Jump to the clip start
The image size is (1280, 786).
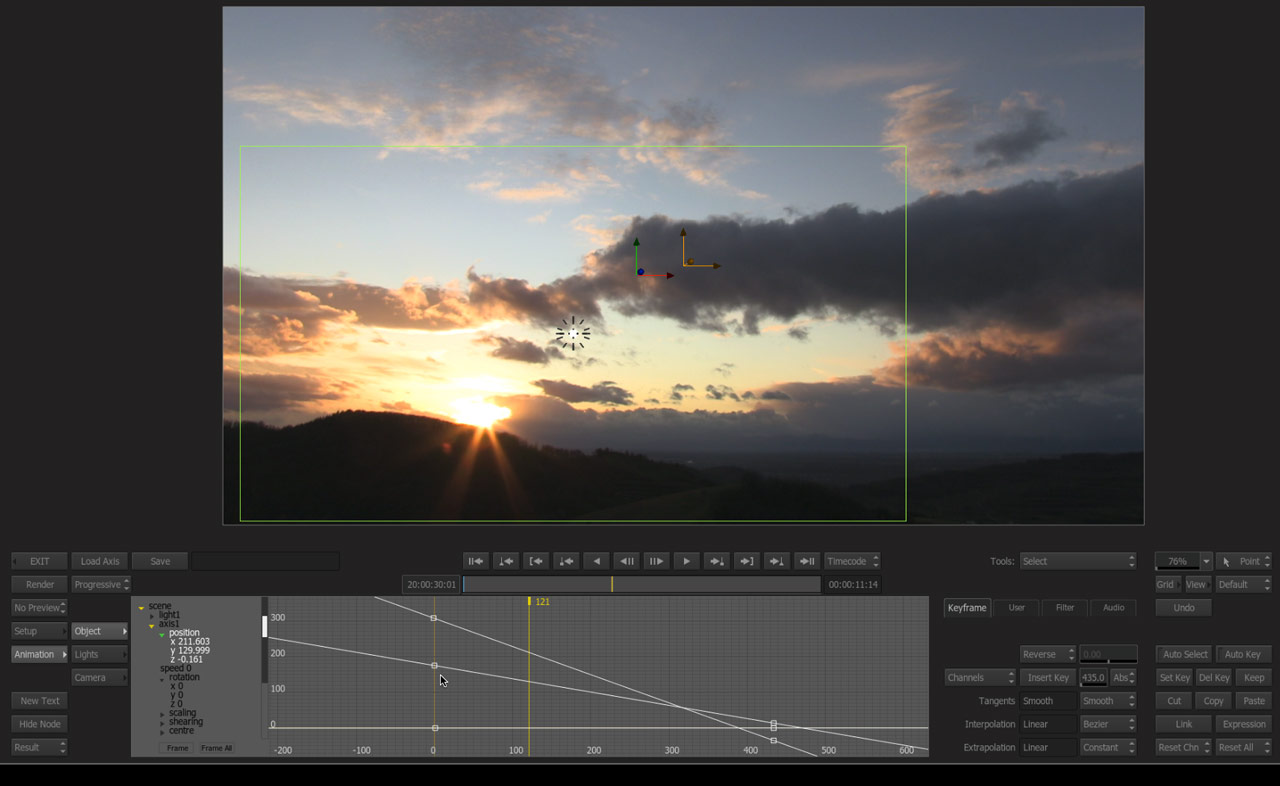[476, 561]
